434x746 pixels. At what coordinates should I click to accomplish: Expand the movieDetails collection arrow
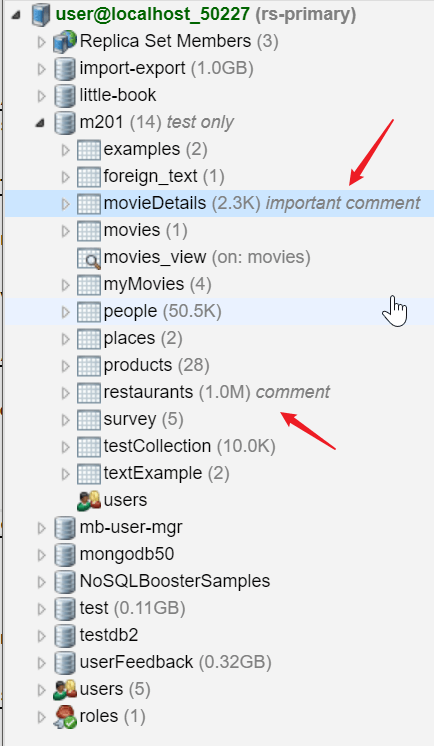tap(66, 204)
